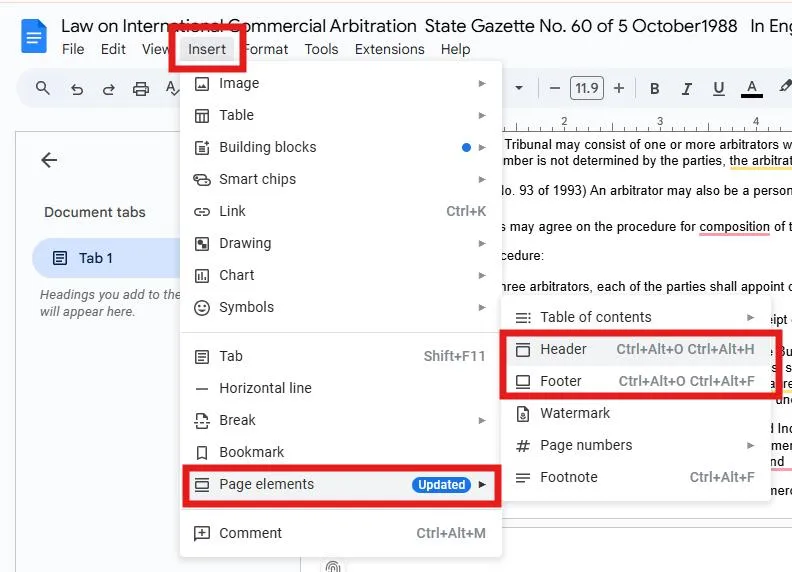Viewport: 792px width, 572px height.
Task: Open the Page elements submenu
Action: pyautogui.click(x=341, y=485)
